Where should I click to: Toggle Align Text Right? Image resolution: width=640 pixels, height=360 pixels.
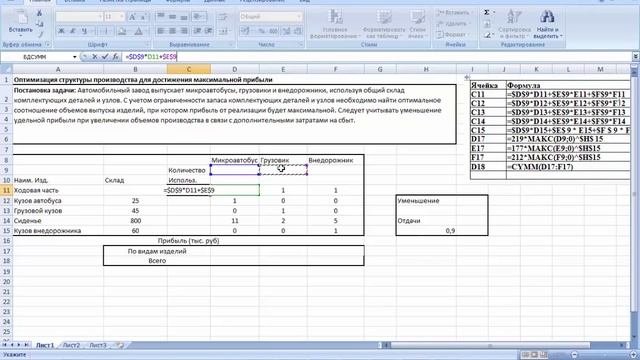184,31
